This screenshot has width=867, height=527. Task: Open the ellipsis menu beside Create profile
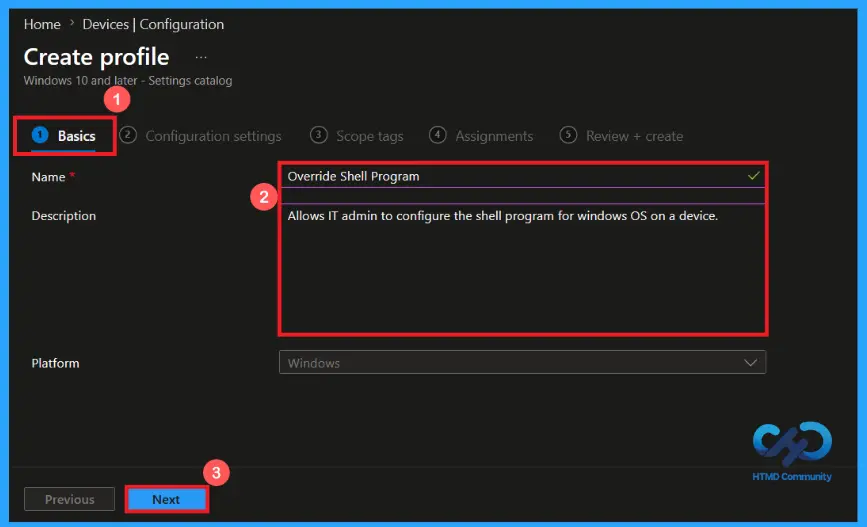click(x=201, y=57)
